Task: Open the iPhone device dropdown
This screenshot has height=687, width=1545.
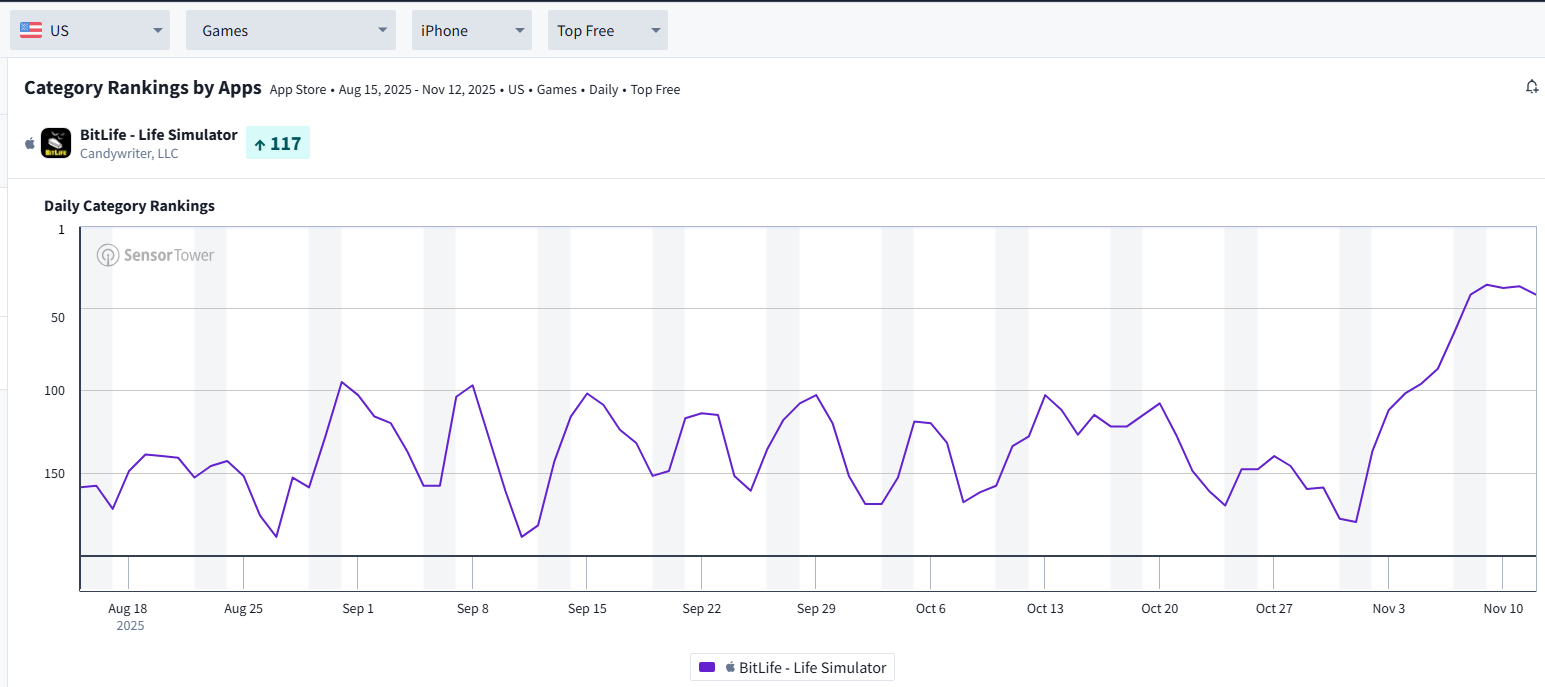Action: (471, 30)
